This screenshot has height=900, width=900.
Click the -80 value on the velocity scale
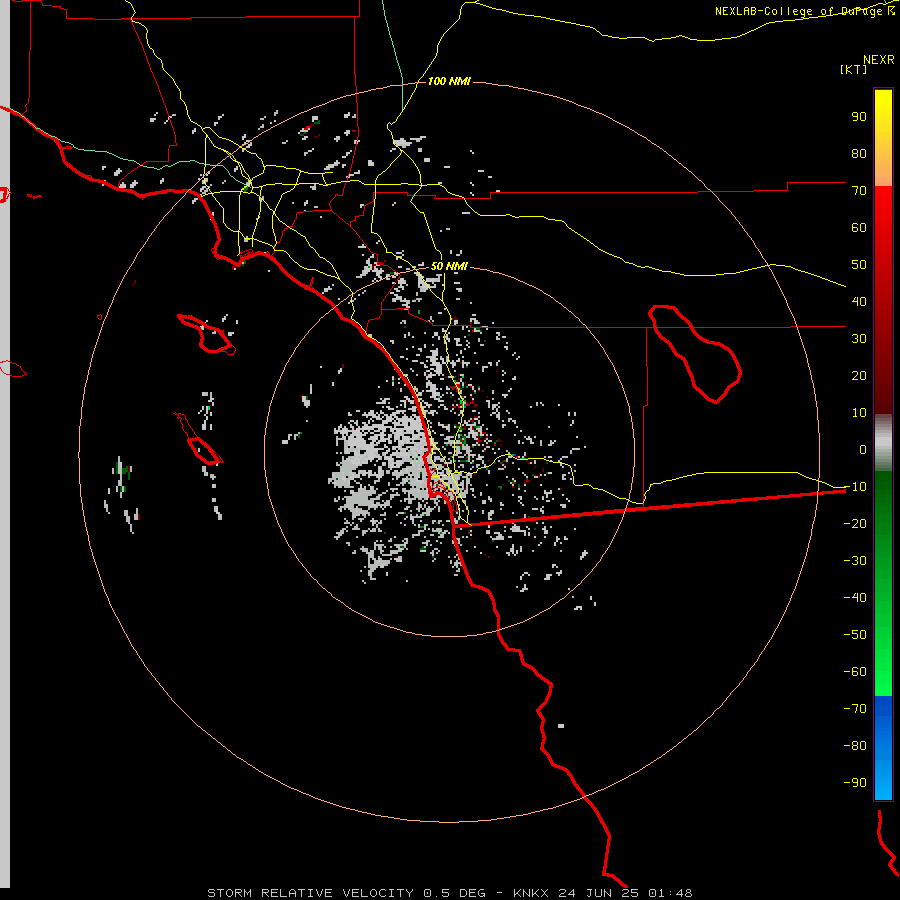(855, 746)
